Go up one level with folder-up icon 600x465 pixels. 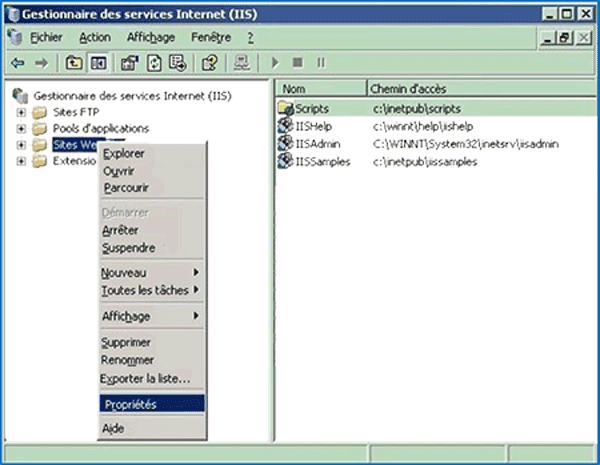pos(73,62)
